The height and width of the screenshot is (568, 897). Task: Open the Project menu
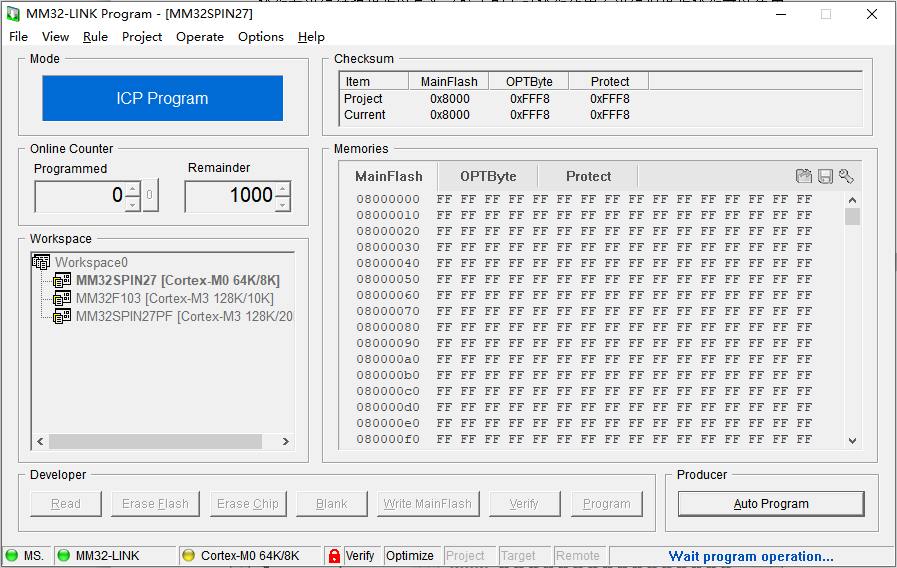pos(142,37)
